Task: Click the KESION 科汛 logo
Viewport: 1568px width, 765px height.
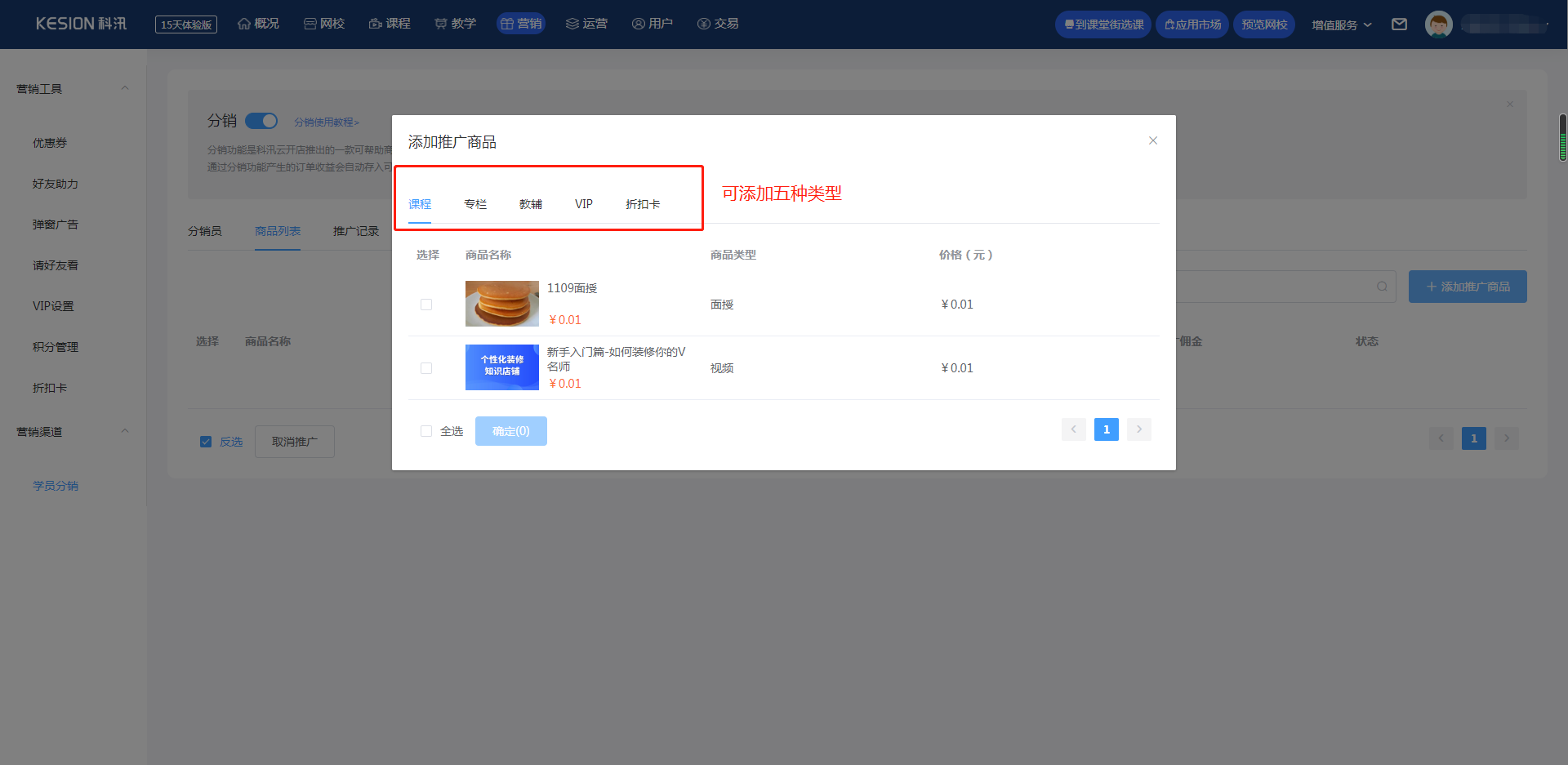Action: click(x=81, y=24)
